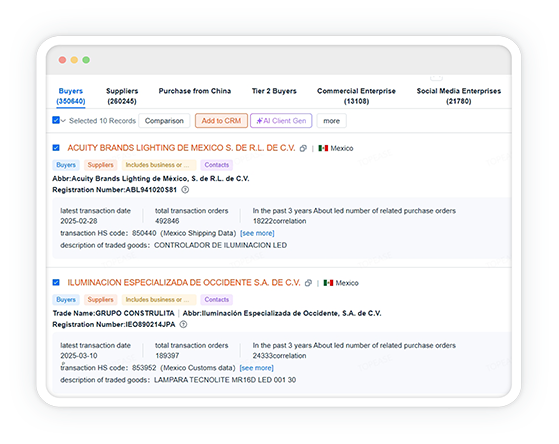Click the red close window dot
The image size is (559, 444).
[x=62, y=60]
